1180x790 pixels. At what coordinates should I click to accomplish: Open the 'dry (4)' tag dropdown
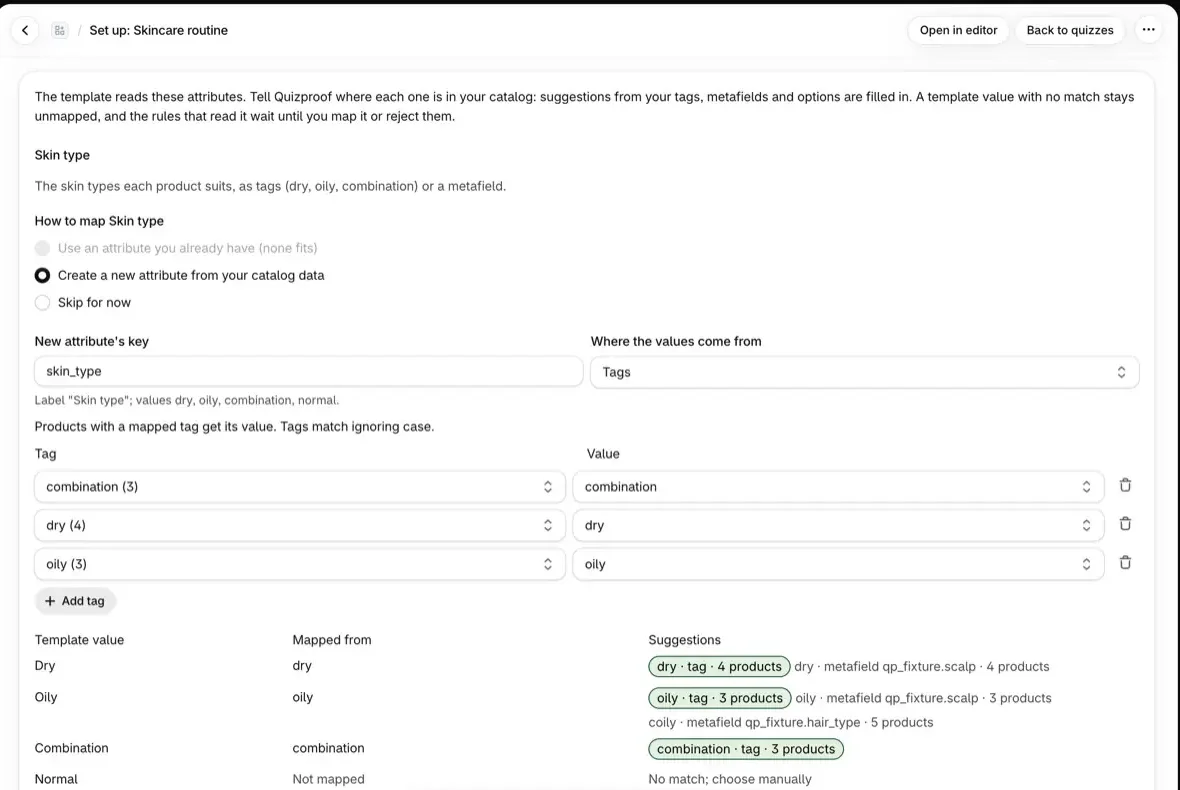point(300,525)
